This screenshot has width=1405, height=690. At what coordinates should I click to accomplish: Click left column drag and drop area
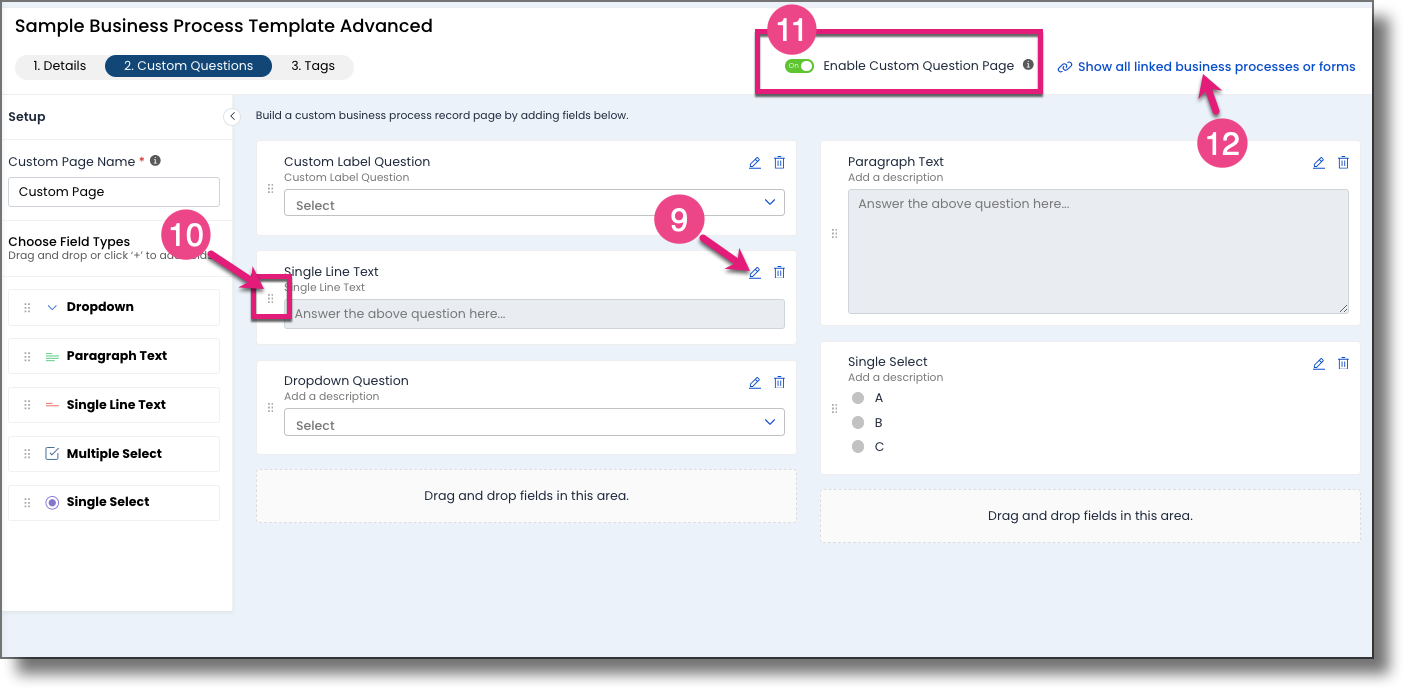click(x=526, y=496)
